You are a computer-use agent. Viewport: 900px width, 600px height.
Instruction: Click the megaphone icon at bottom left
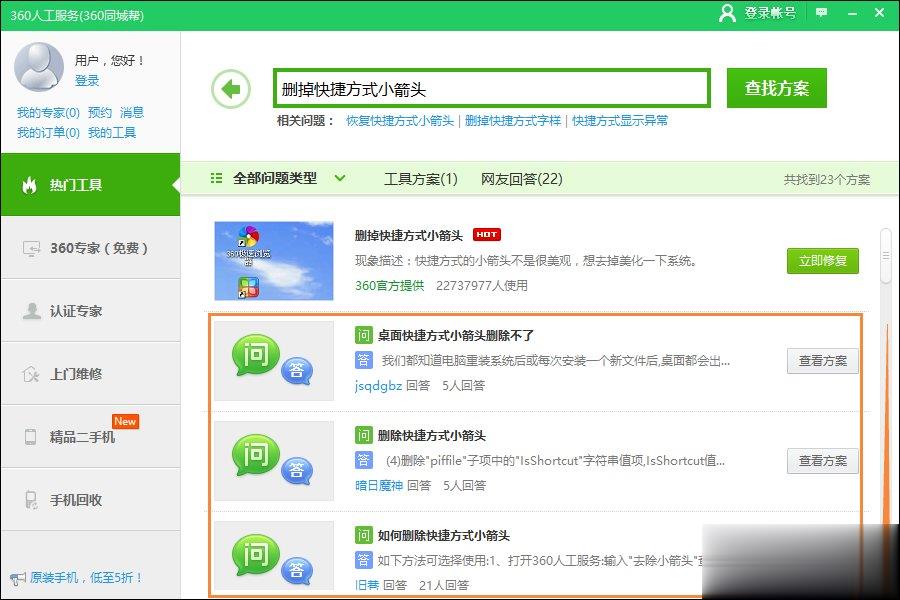18,578
